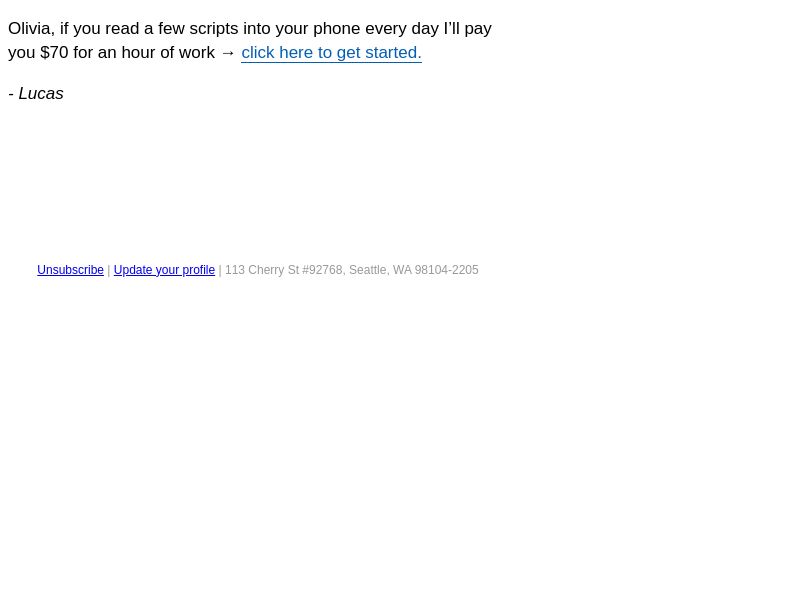800x600 pixels.
Task: Click the word 'scripts' in the first line
Action: tap(214, 29)
